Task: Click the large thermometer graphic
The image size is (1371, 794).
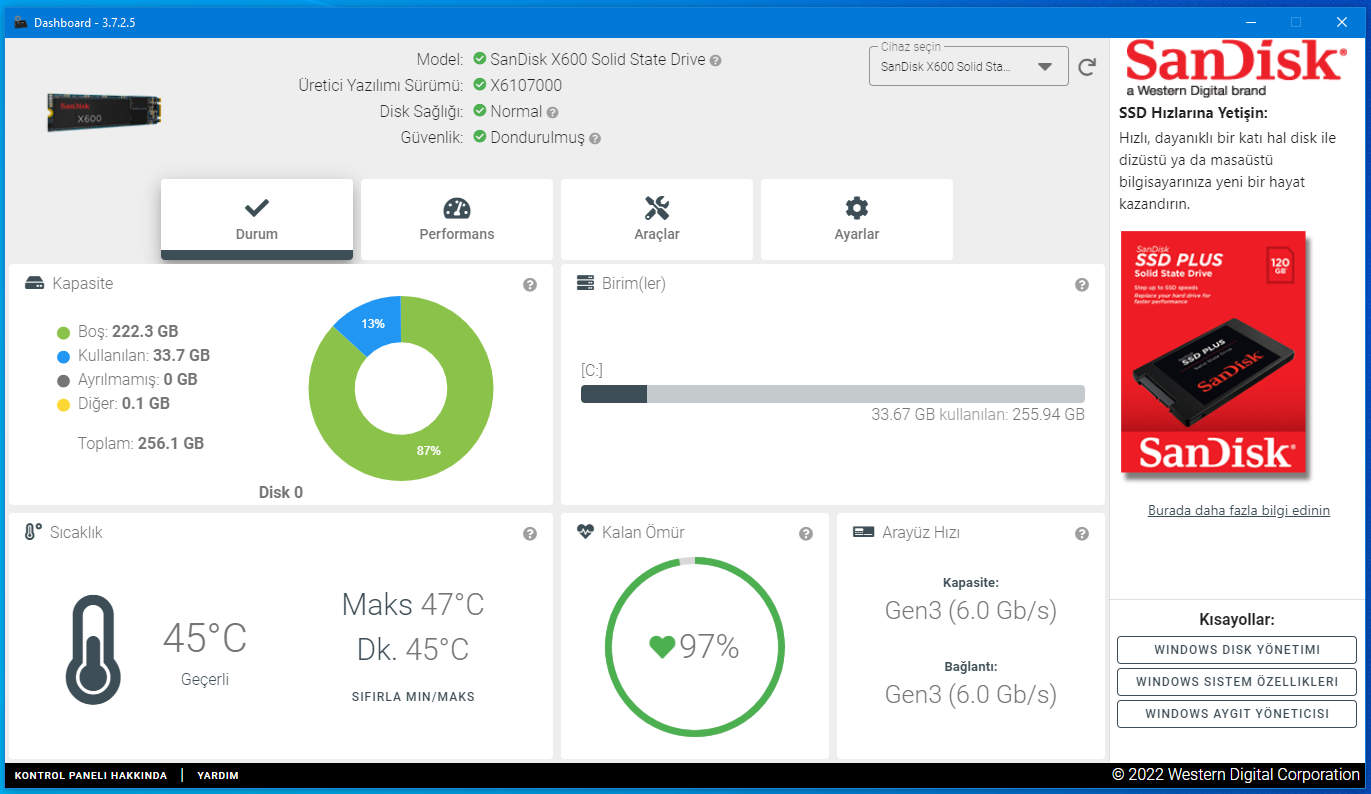Action: tap(94, 652)
